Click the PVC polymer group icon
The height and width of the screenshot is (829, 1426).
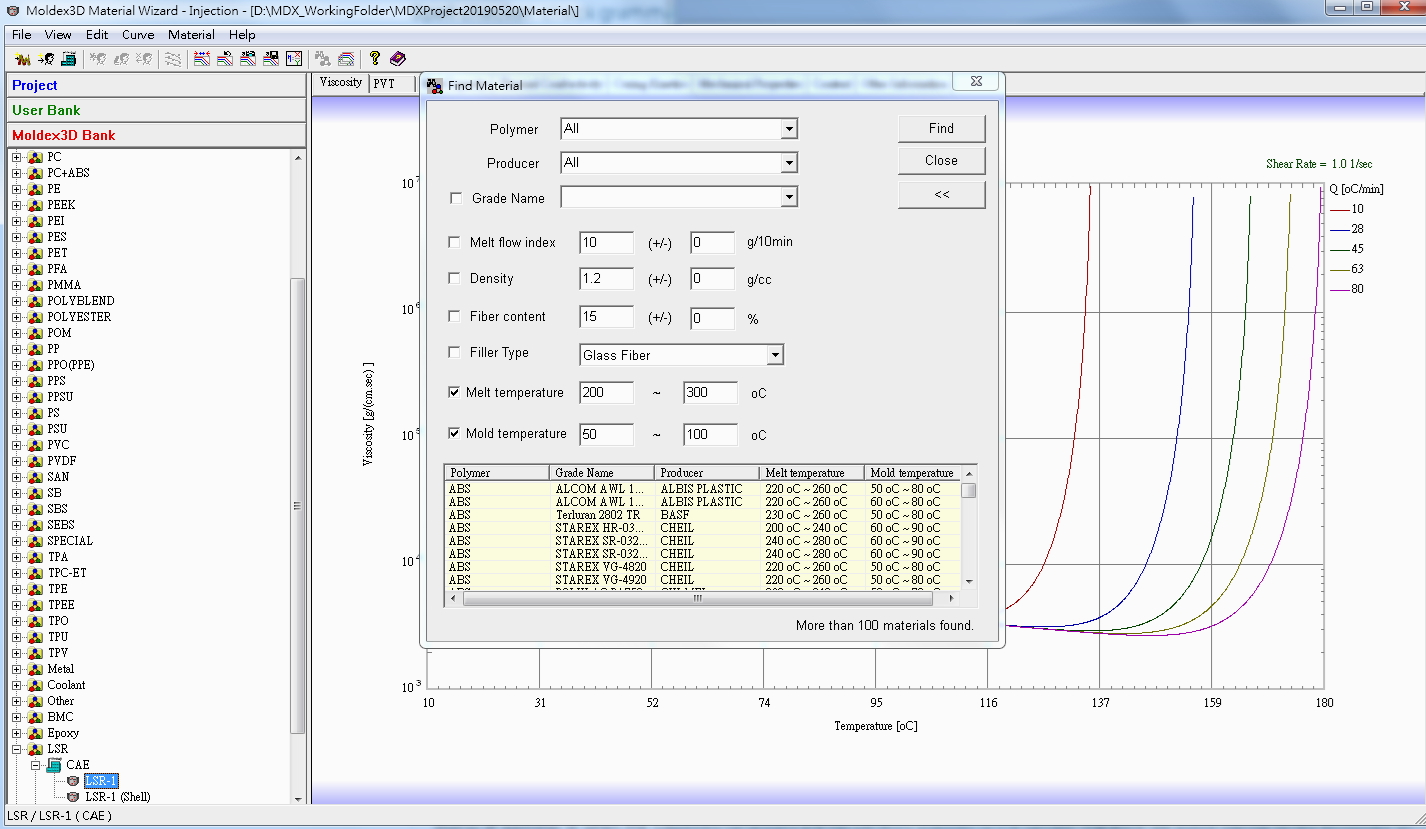[35, 445]
